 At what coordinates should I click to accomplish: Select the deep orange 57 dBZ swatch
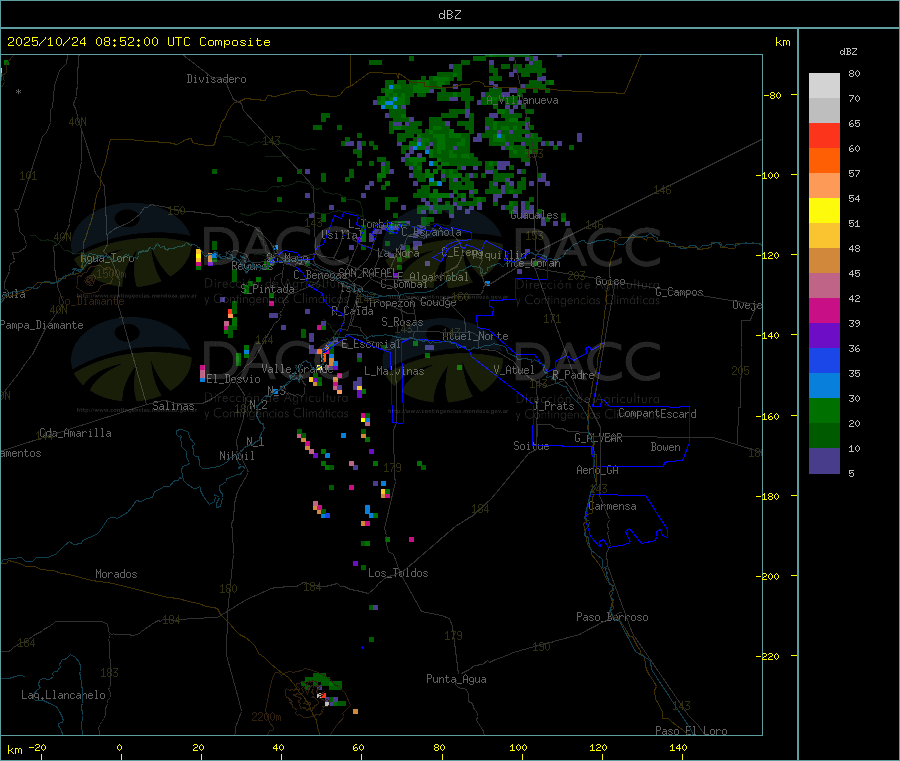(x=824, y=161)
